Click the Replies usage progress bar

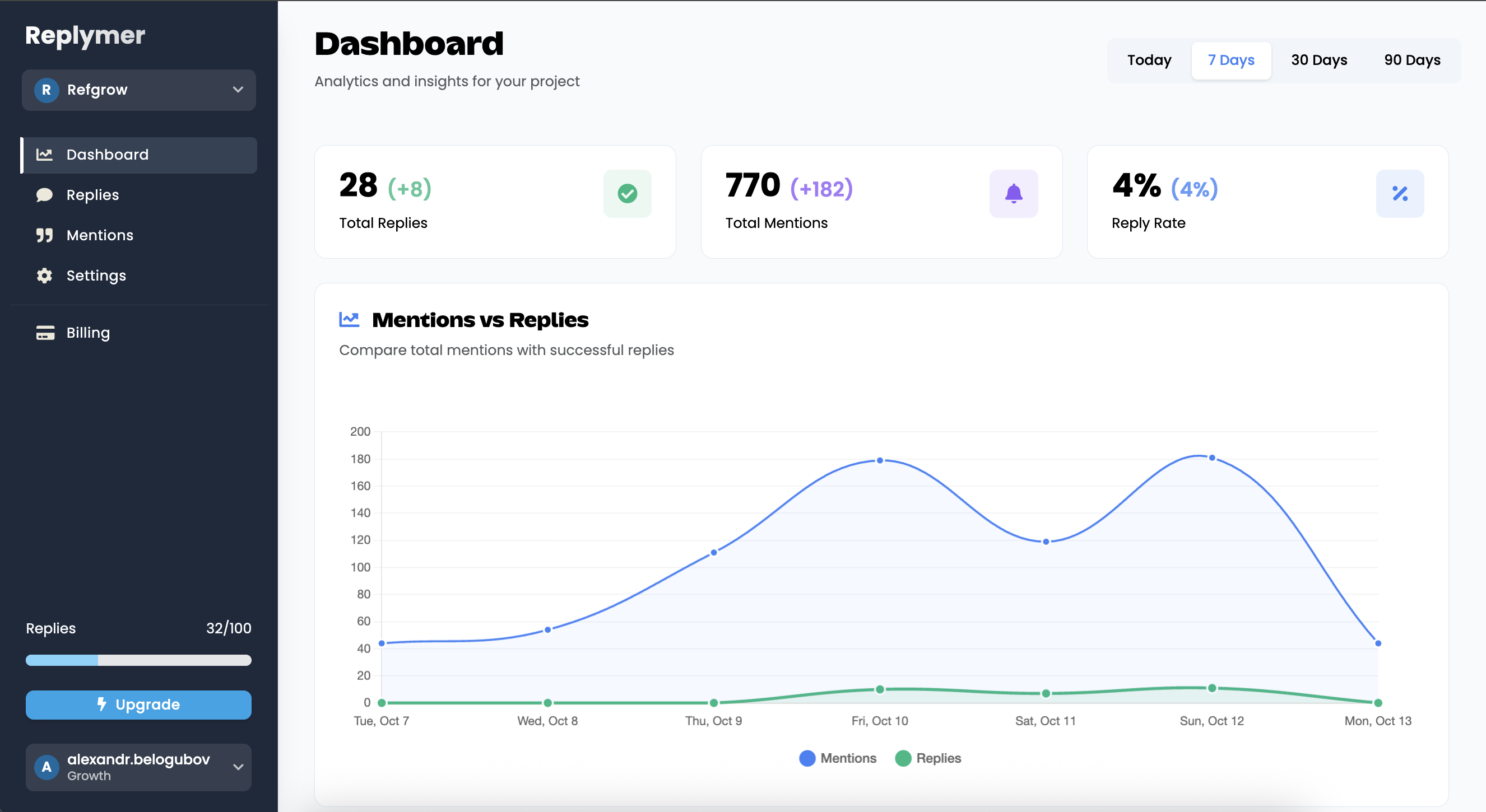click(x=138, y=660)
